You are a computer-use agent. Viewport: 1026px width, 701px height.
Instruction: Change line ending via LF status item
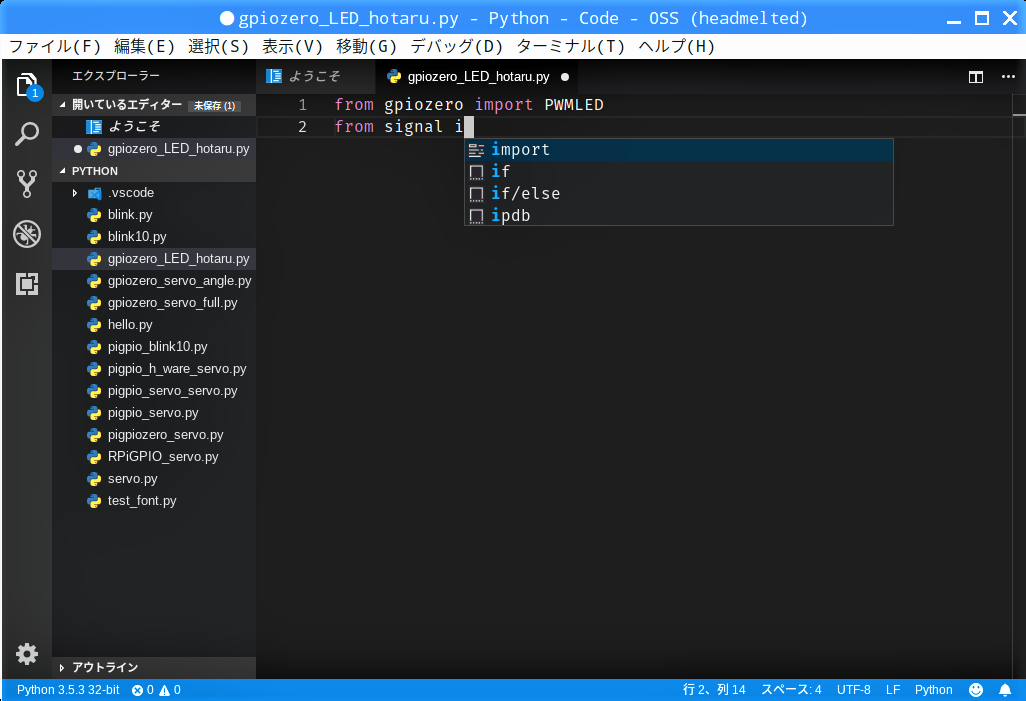click(x=893, y=690)
